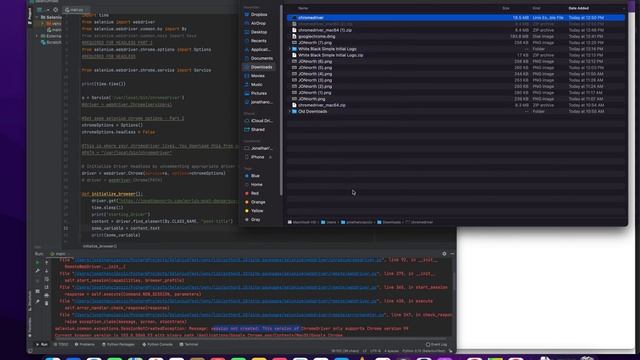This screenshot has height=360, width=640.
Task: Expand the Old Downloads folder
Action: click(290, 111)
